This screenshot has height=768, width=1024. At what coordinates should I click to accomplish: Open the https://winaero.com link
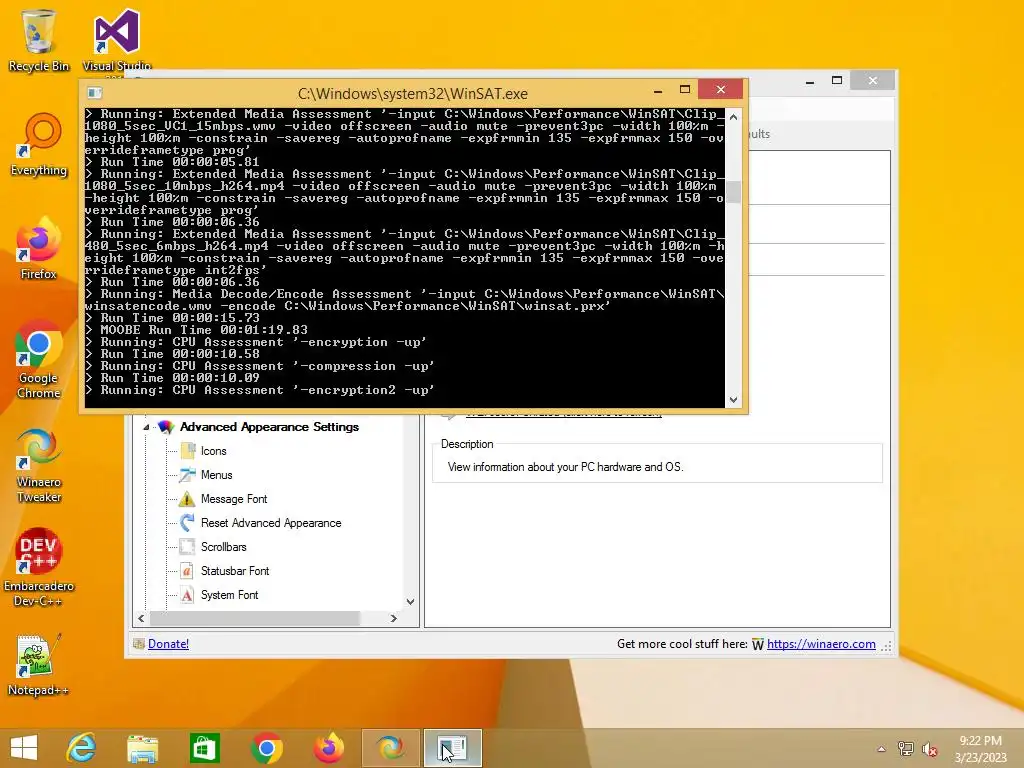(x=821, y=644)
